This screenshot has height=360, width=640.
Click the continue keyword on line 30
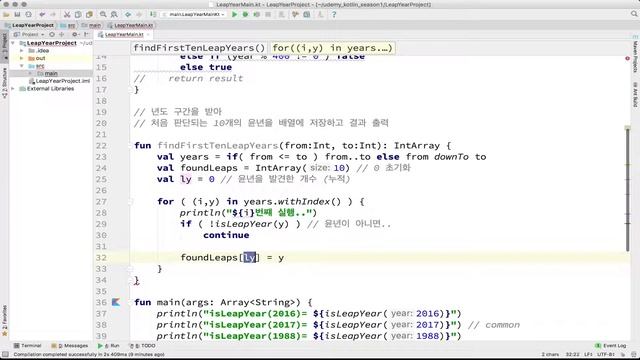226,235
